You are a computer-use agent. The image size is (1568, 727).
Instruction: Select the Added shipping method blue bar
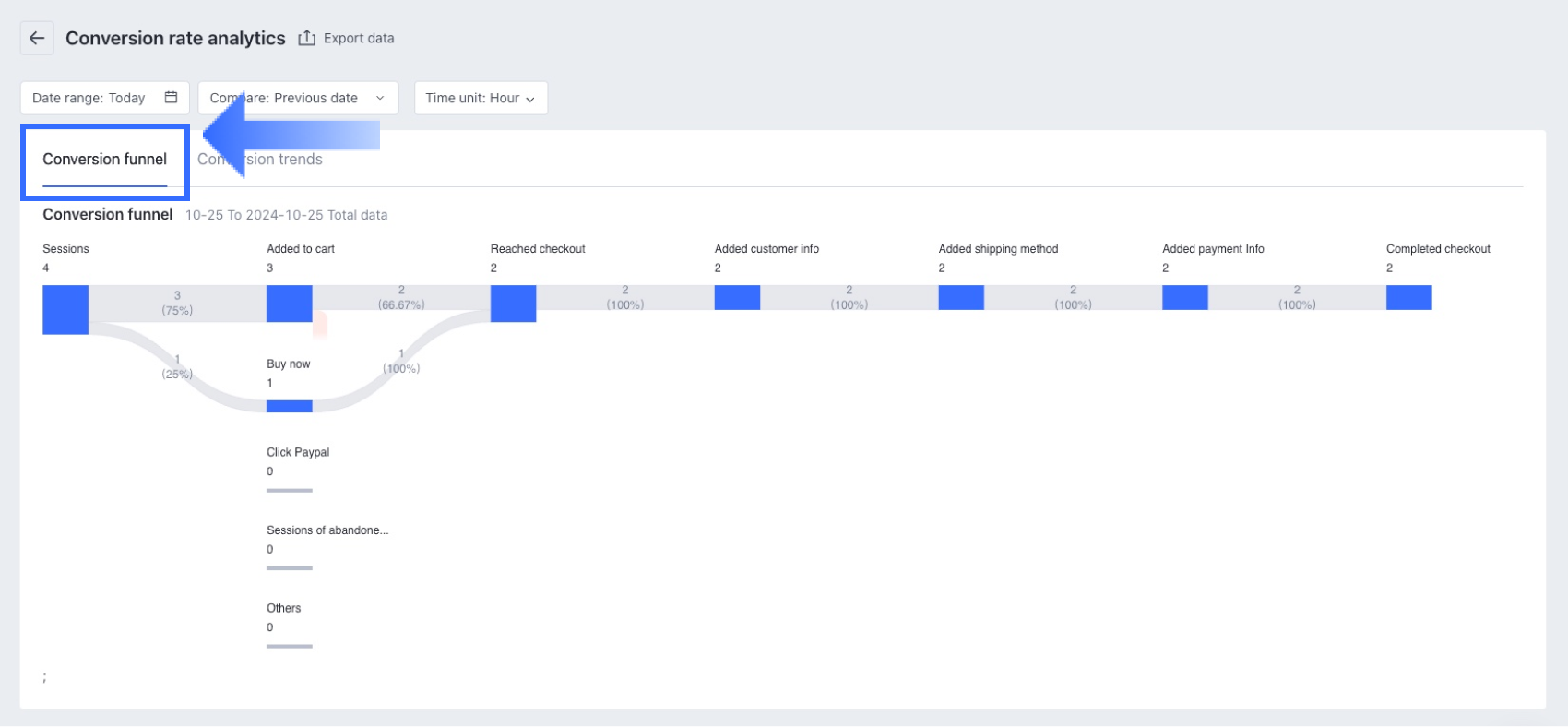(961, 297)
